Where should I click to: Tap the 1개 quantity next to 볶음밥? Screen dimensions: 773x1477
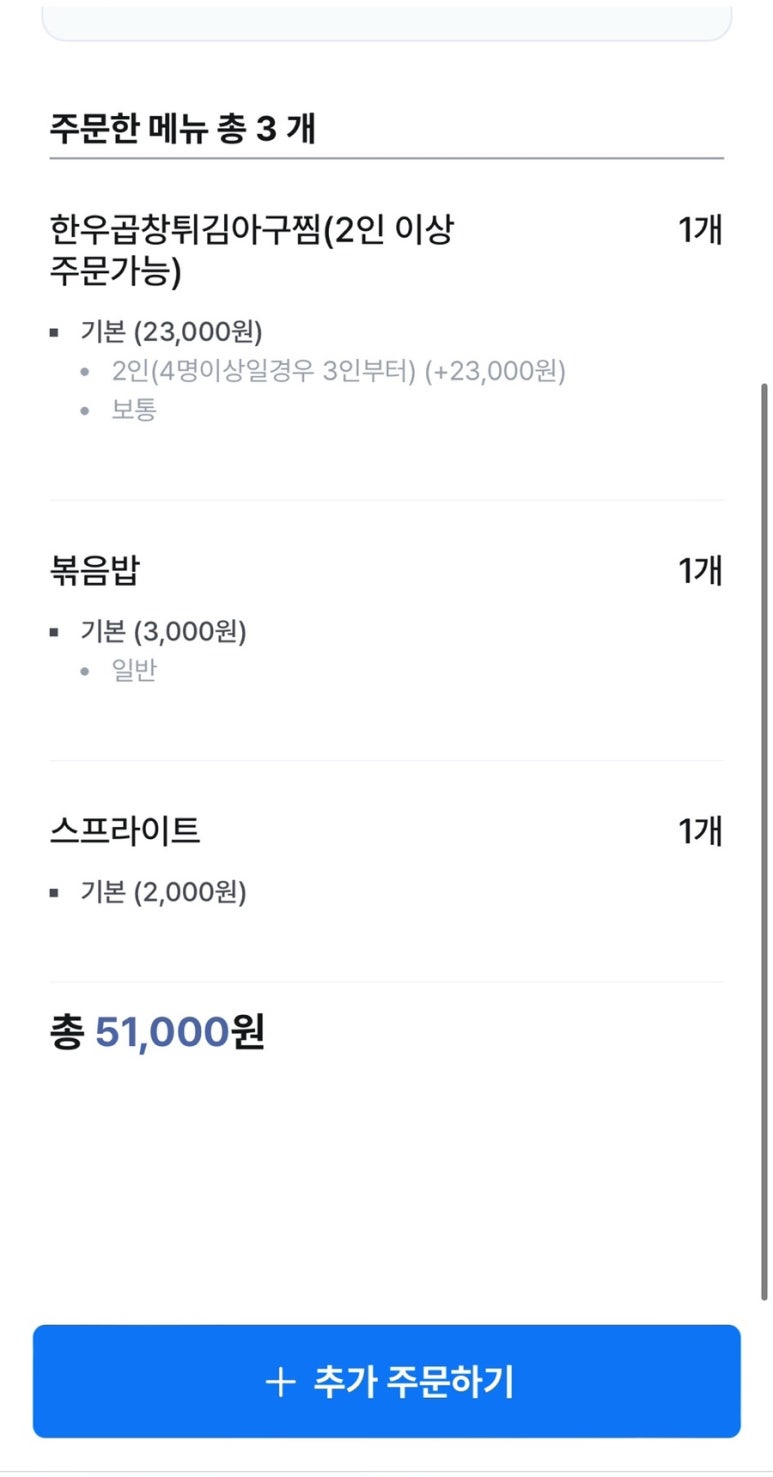[x=700, y=571]
